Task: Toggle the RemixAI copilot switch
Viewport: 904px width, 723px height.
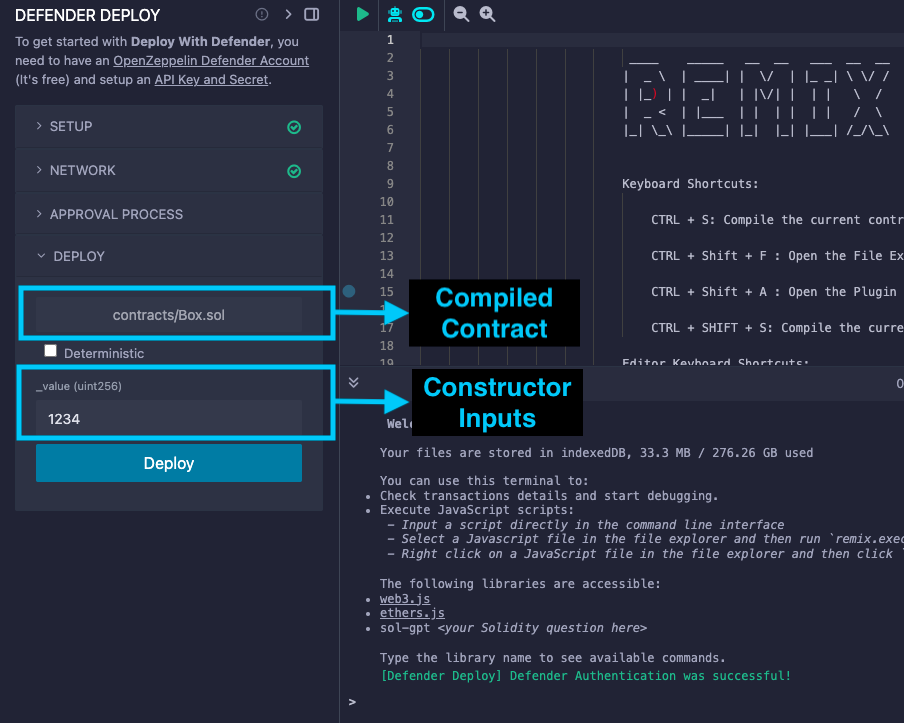Action: point(423,14)
